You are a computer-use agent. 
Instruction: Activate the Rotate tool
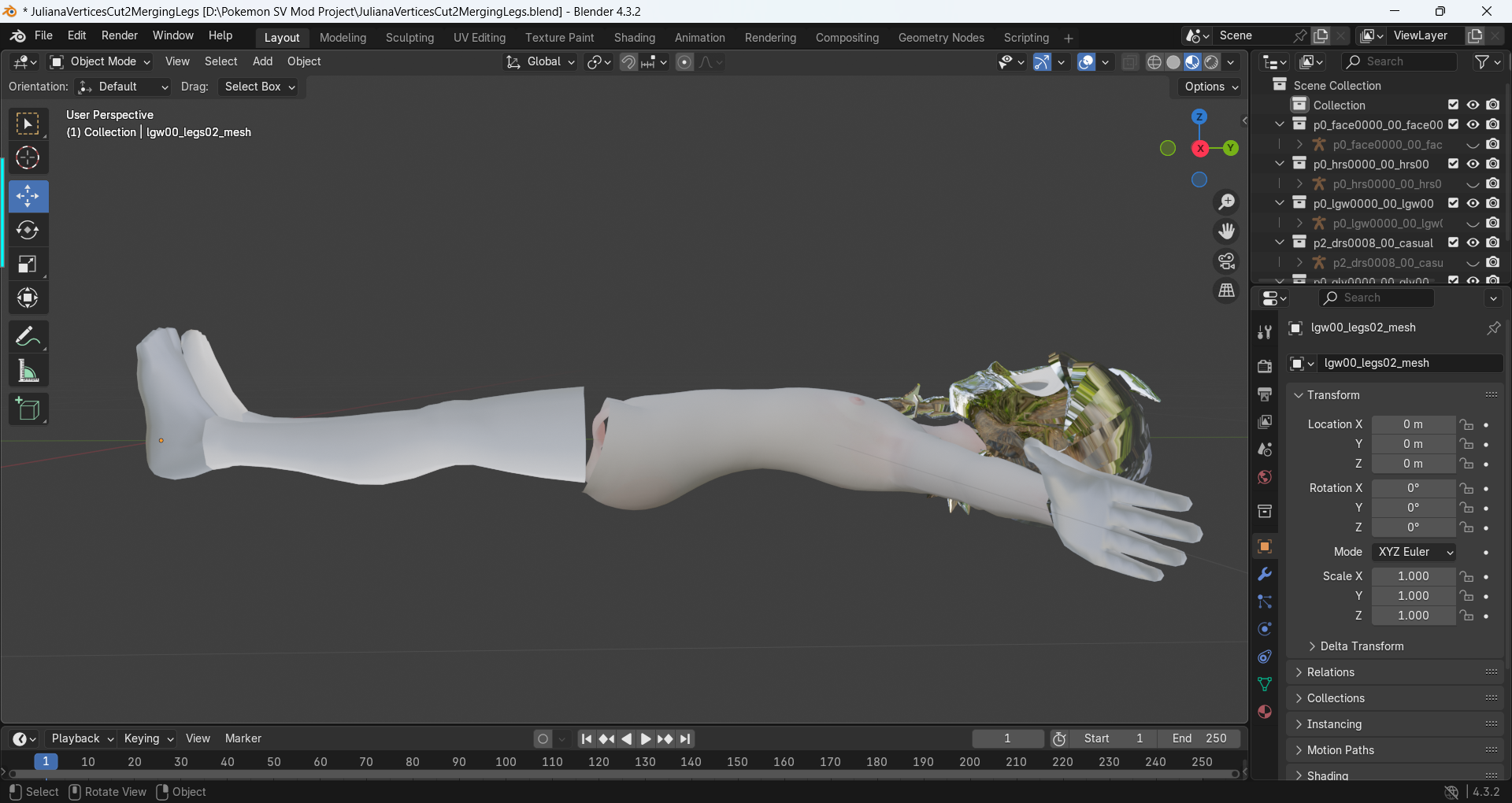(x=28, y=230)
